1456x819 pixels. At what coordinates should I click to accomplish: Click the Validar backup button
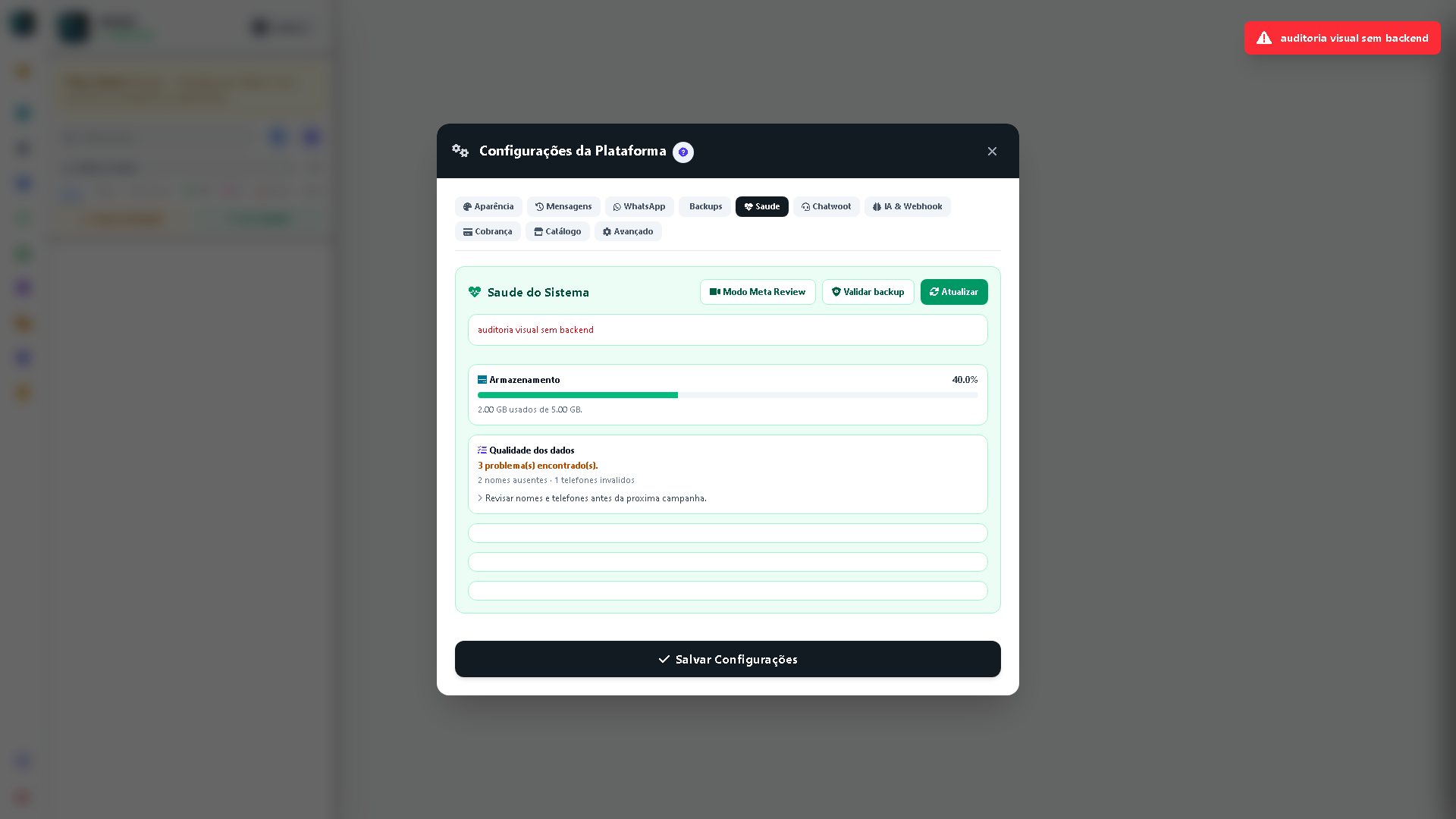868,292
